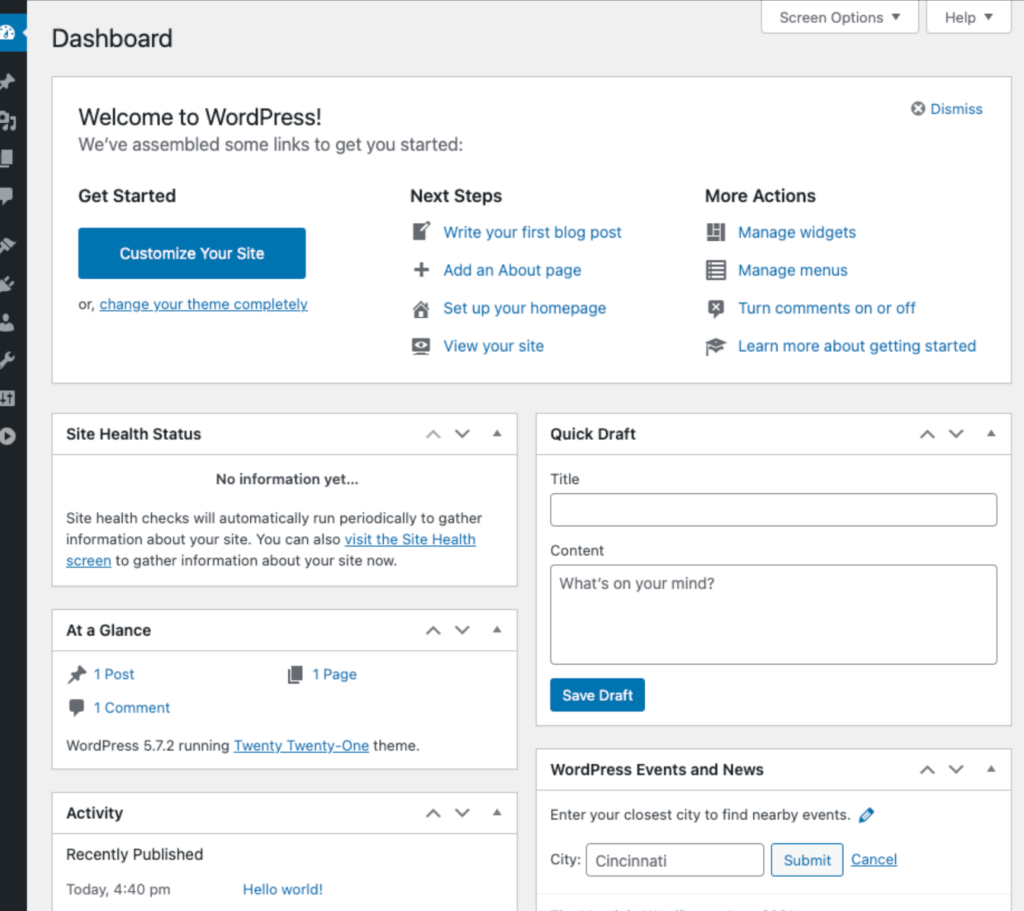Open the Screen Options dropdown
Viewport: 1024px width, 911px height.
coord(839,17)
